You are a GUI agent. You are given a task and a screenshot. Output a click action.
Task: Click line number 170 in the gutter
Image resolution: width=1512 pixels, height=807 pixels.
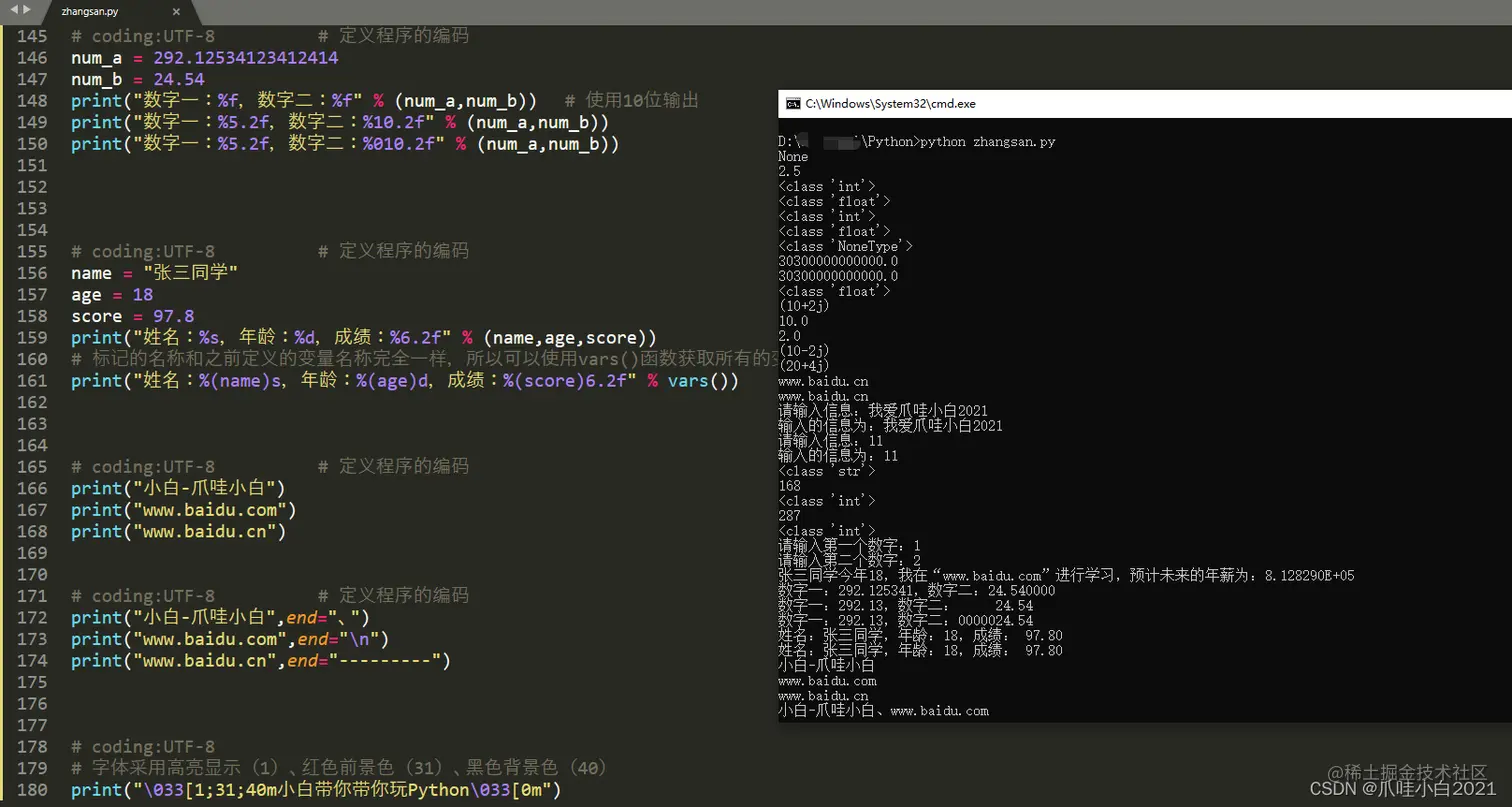pyautogui.click(x=32, y=575)
